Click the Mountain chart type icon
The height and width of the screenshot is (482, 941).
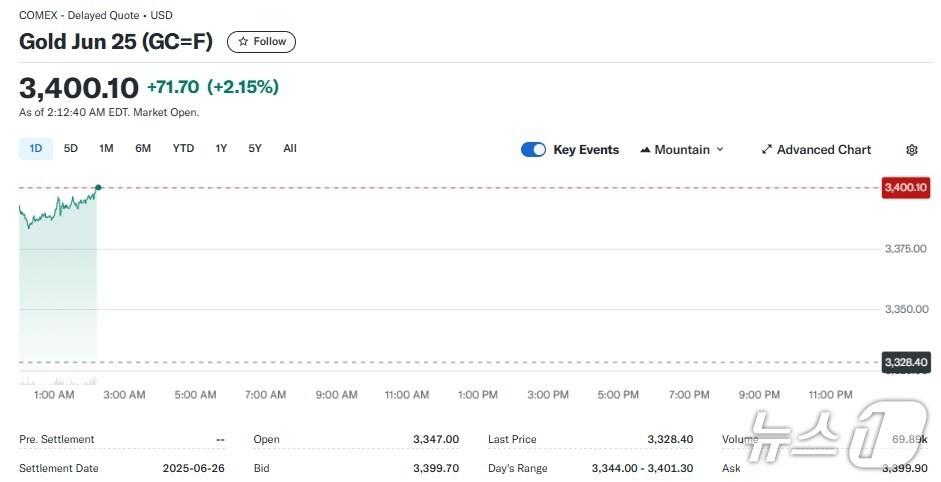tap(645, 150)
